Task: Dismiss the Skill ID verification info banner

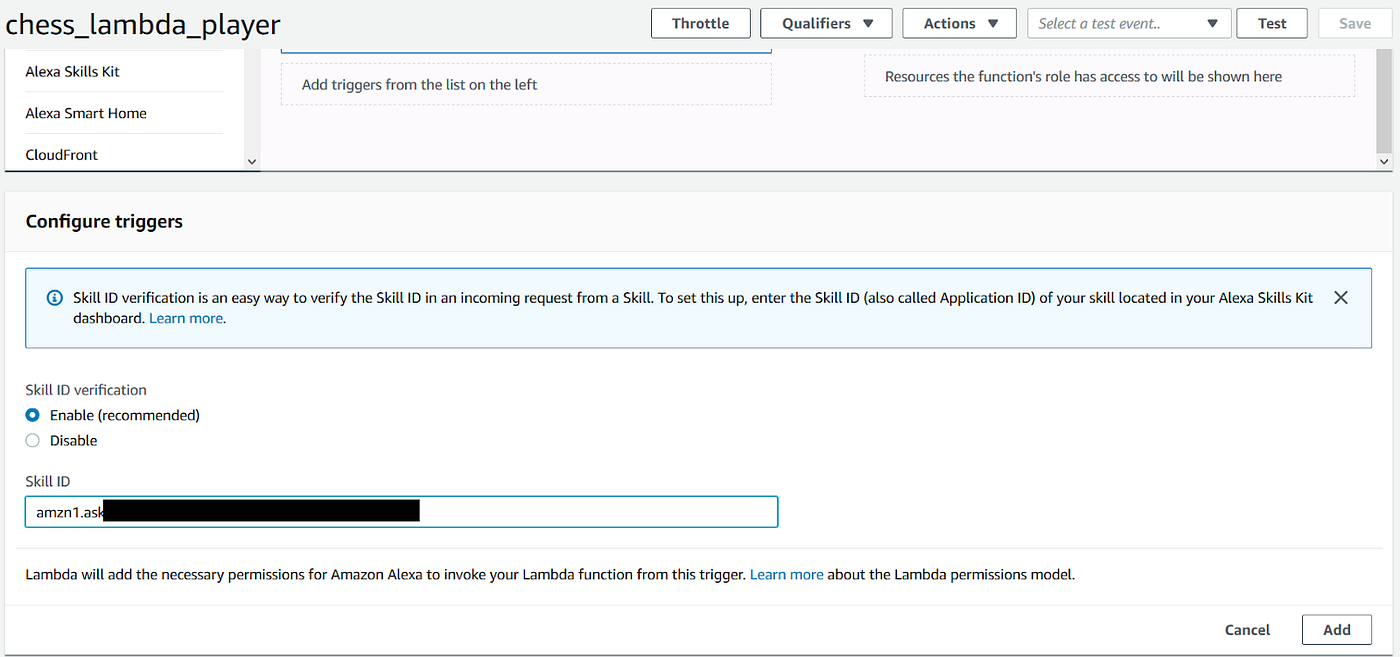Action: pos(1341,298)
